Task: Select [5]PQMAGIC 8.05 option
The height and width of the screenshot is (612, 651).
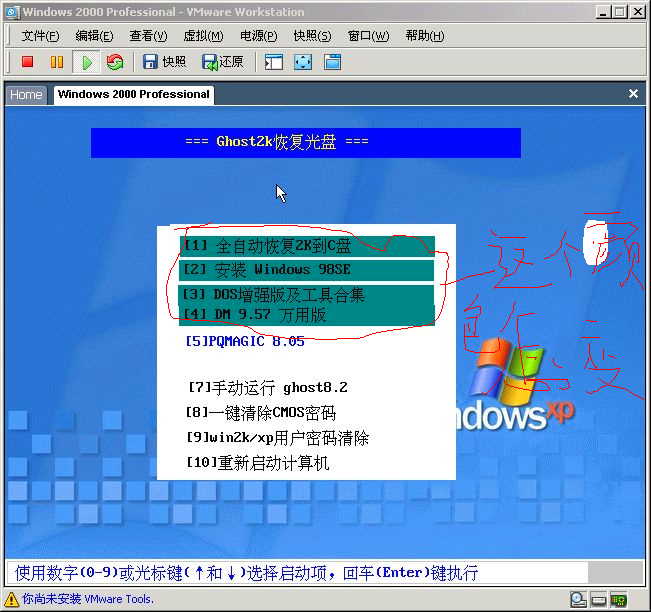Action: (245, 341)
